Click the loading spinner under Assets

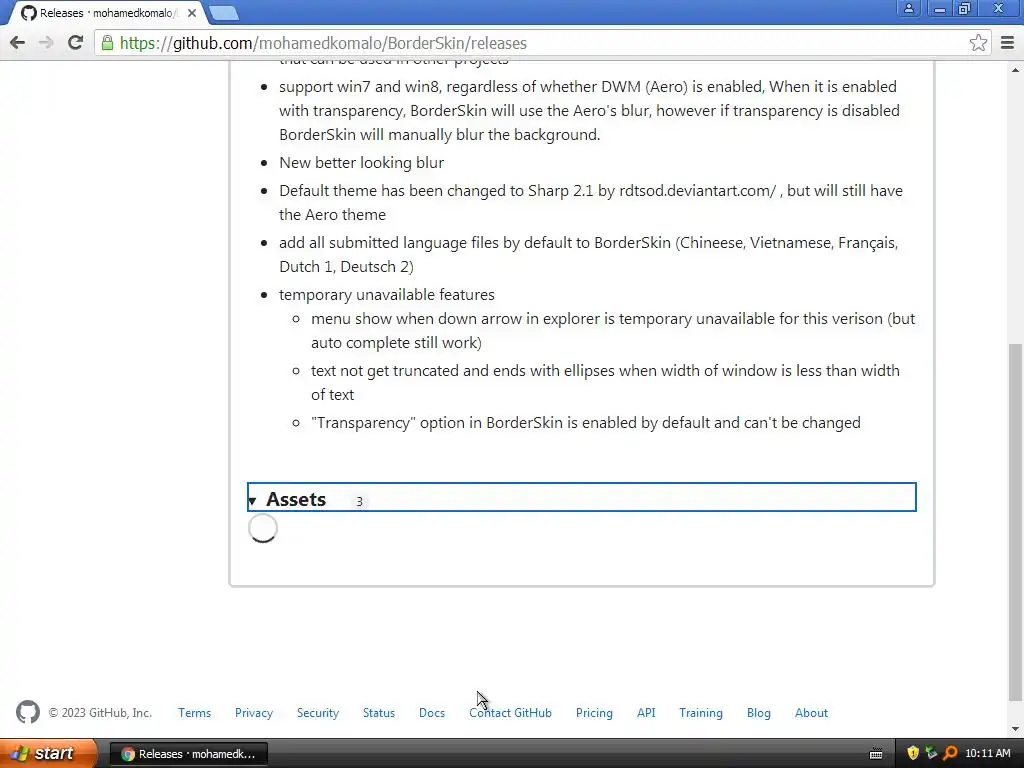click(263, 528)
